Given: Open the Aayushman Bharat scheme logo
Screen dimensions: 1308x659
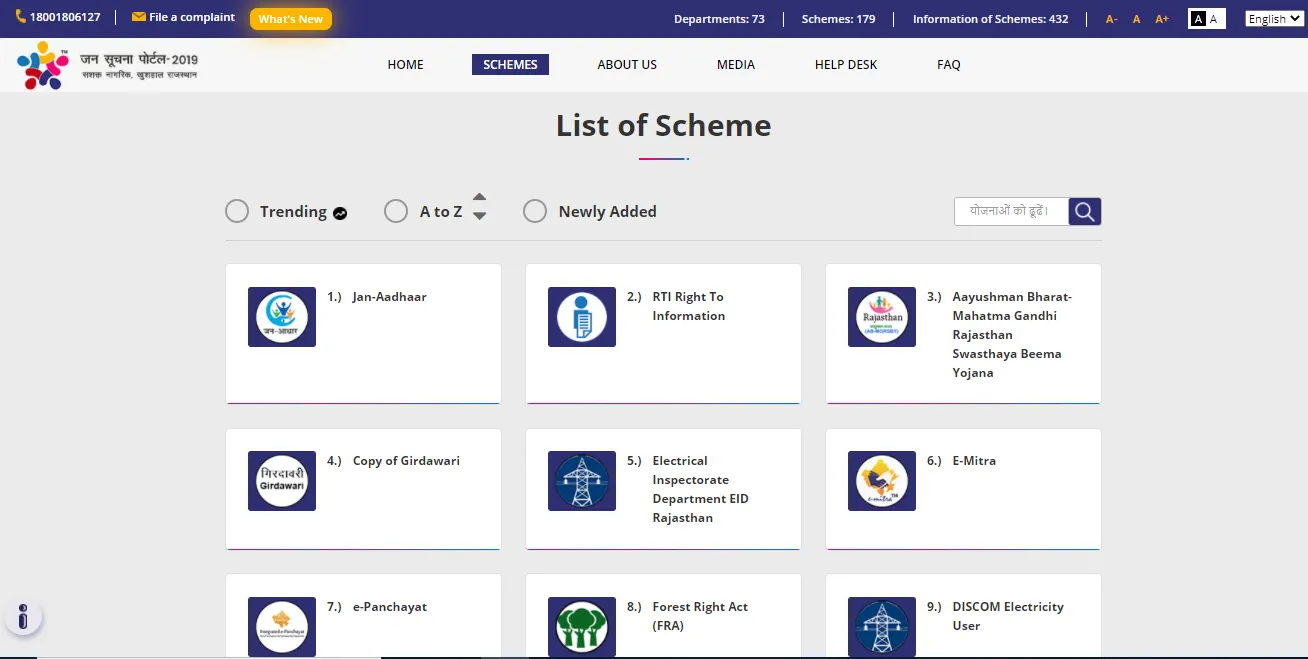Looking at the screenshot, I should 882,317.
